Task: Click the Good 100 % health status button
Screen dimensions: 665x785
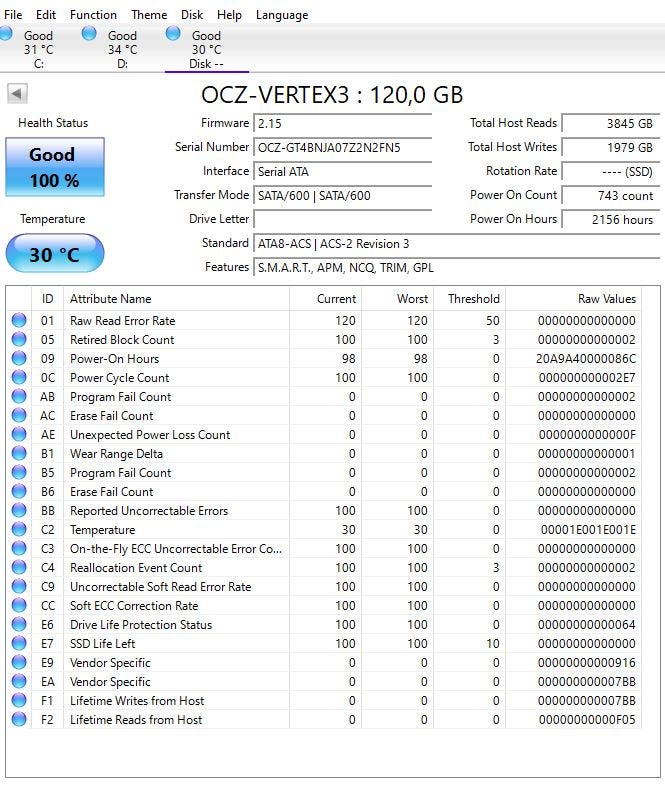Action: [x=55, y=167]
